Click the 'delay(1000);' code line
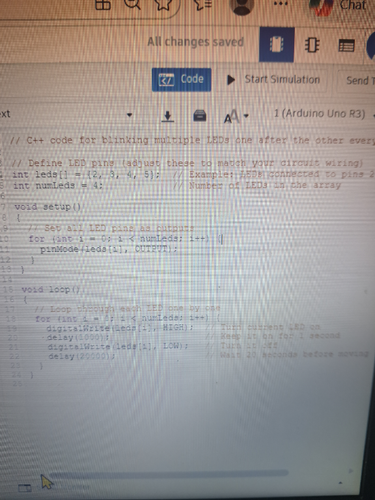 tap(78, 337)
